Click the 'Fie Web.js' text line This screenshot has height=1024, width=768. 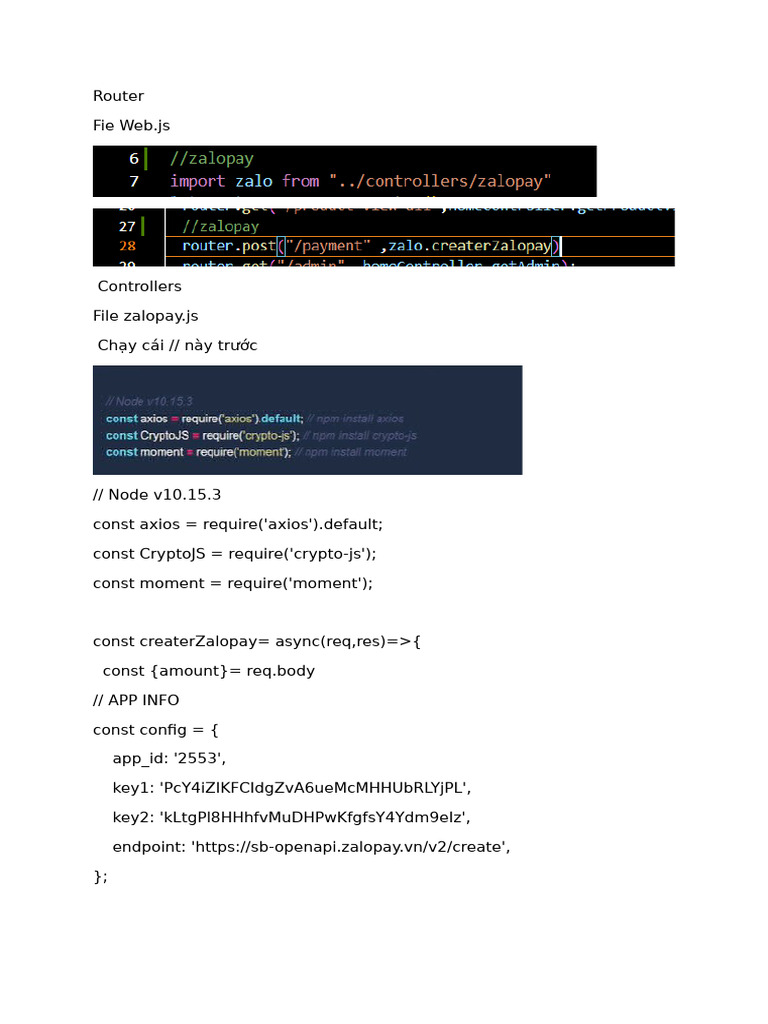coord(131,125)
